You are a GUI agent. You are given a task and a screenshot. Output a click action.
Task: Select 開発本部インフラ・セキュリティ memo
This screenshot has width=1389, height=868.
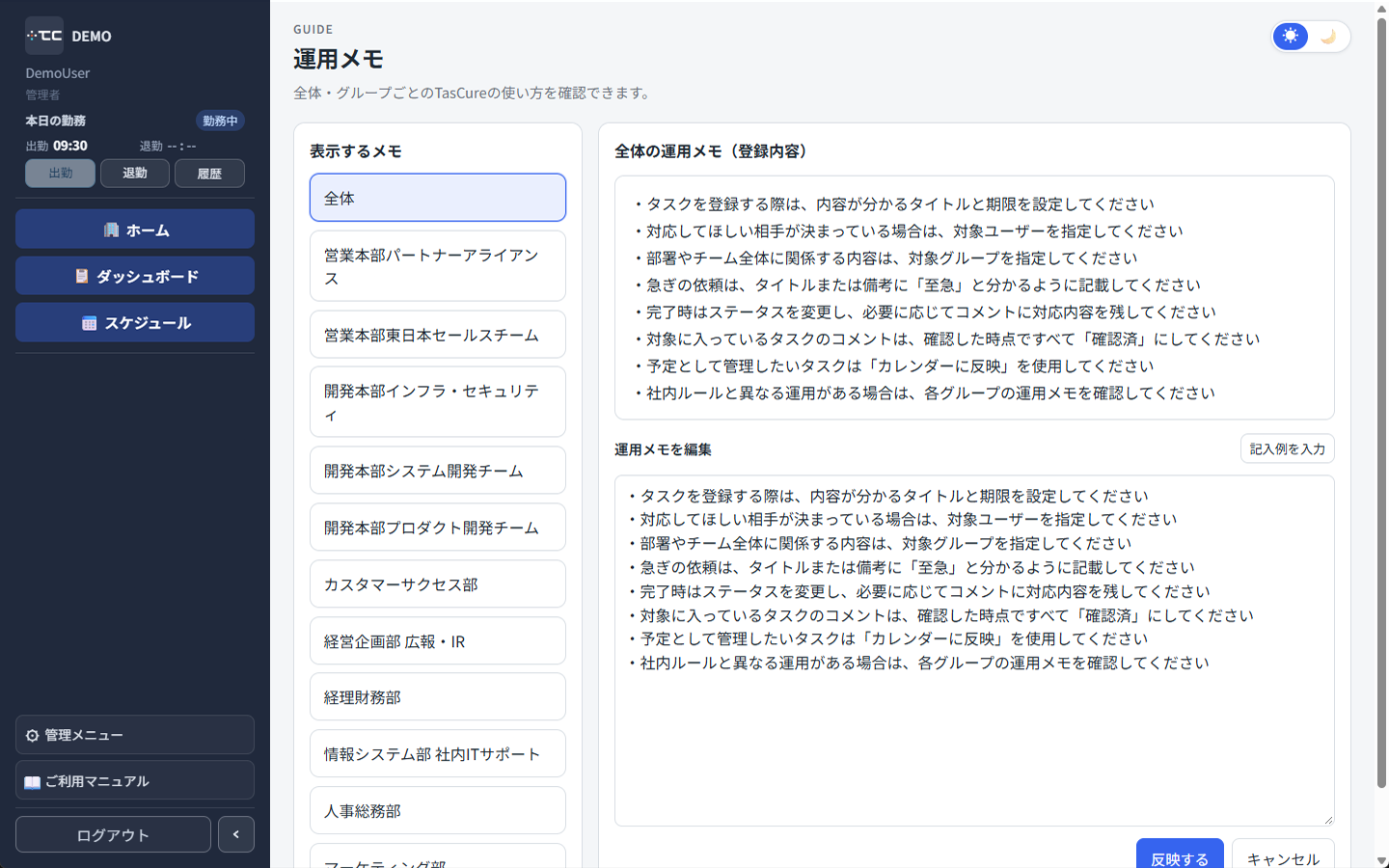pyautogui.click(x=438, y=402)
